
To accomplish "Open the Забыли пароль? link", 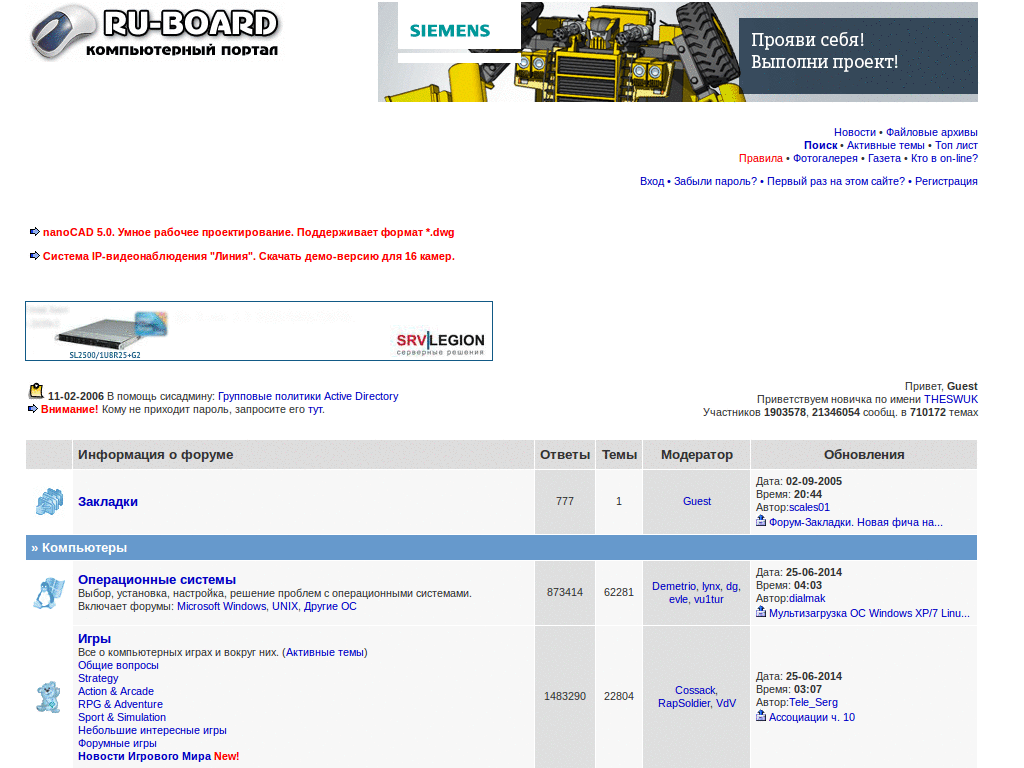I will 716,181.
